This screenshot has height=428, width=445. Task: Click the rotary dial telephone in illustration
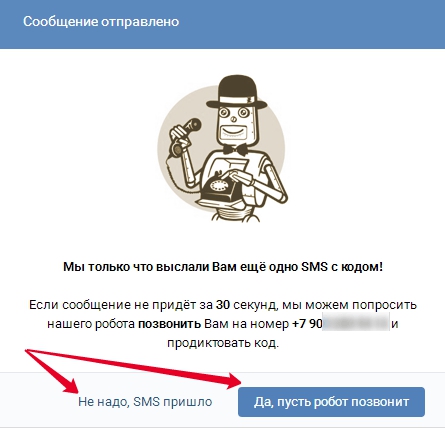tap(221, 188)
